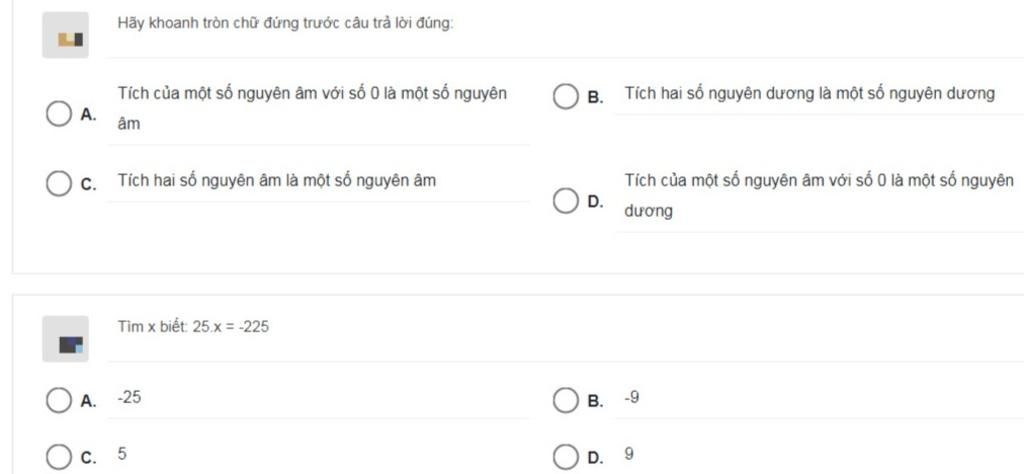Select radio C with answer 5
Viewport: 1024px width, 474px height.
coord(58,457)
